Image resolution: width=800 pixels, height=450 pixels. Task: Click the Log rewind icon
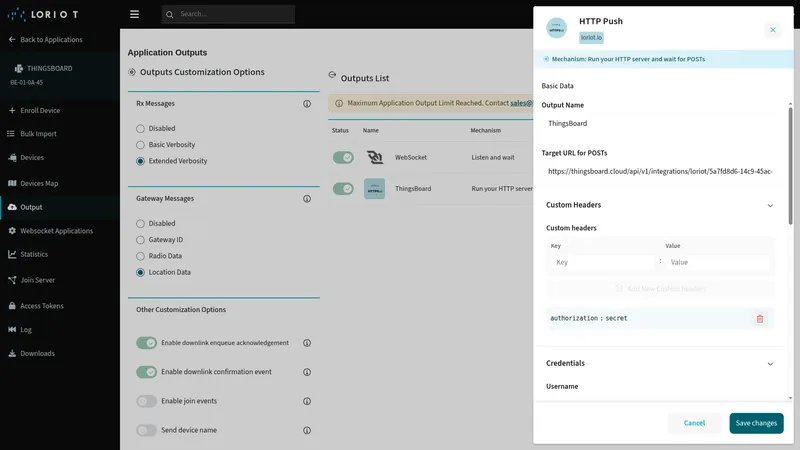12,330
